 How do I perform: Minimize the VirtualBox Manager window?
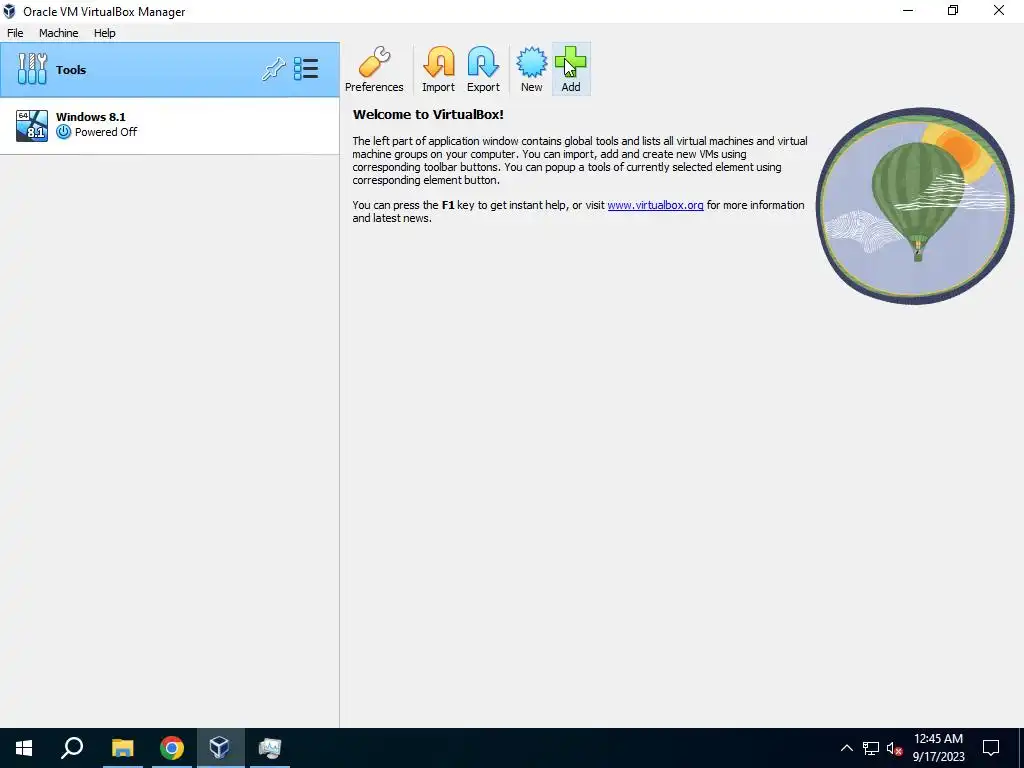908,10
